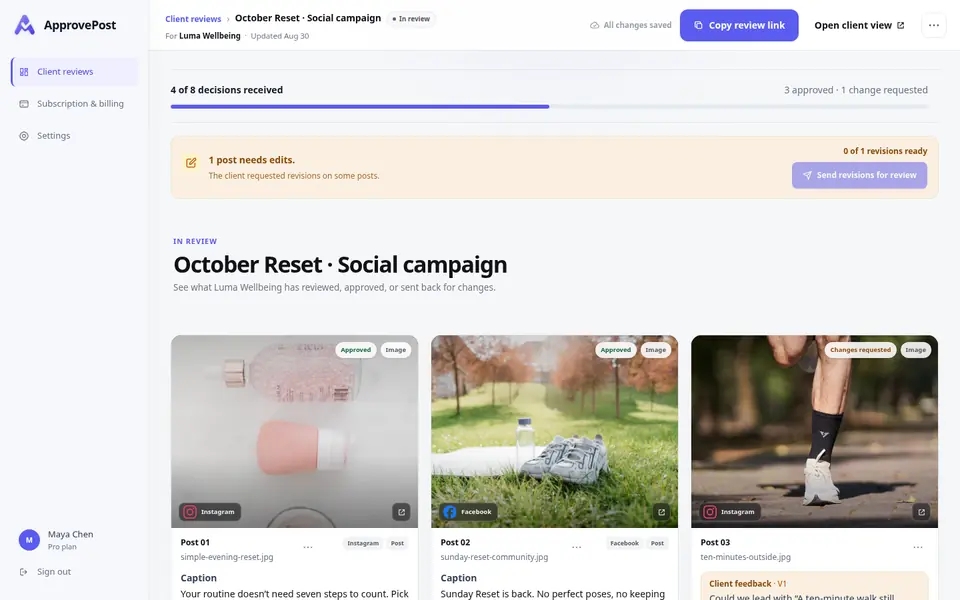Click the All changes saved cloud icon

pos(594,25)
